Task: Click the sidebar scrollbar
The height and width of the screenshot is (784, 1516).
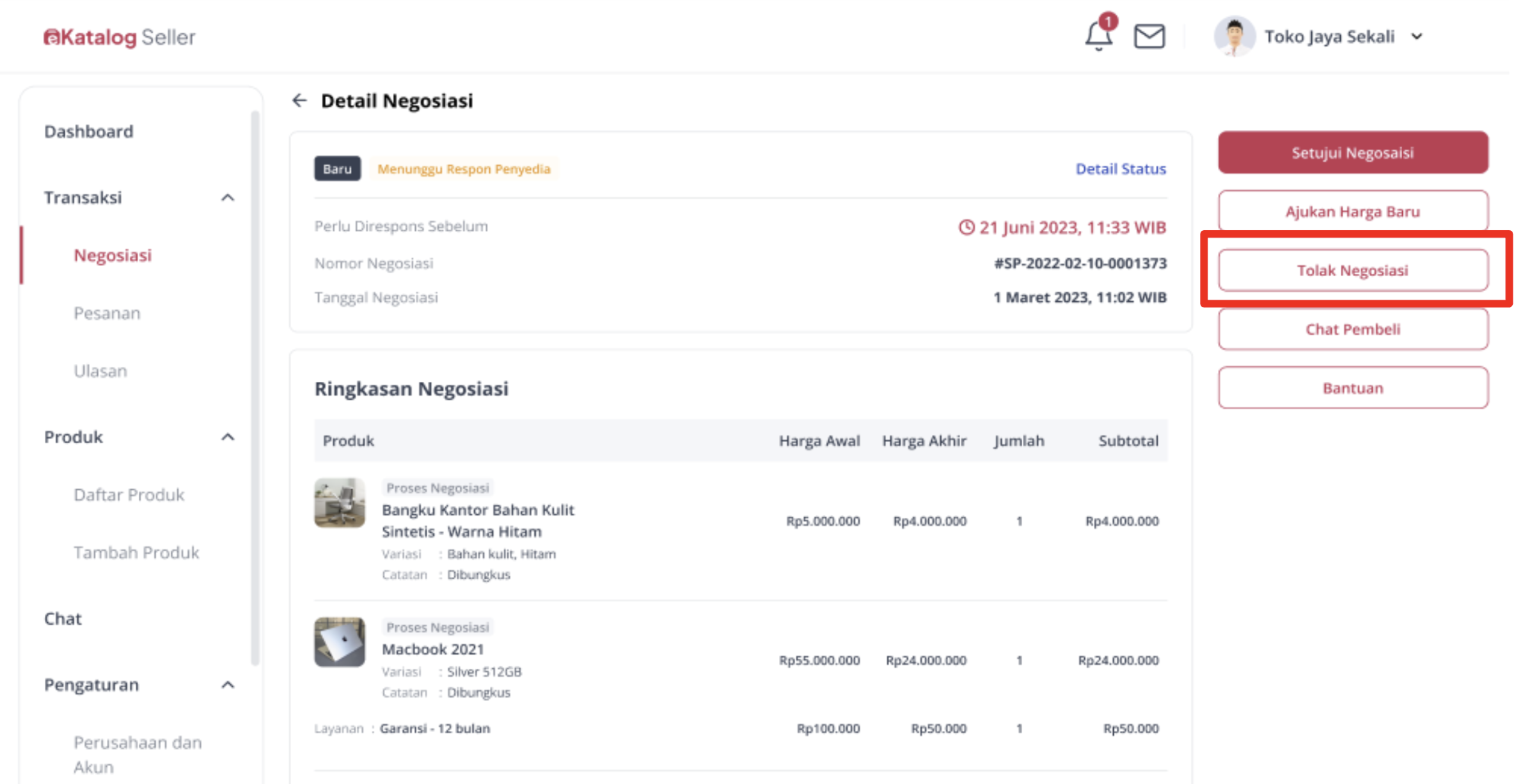Action: click(x=255, y=388)
